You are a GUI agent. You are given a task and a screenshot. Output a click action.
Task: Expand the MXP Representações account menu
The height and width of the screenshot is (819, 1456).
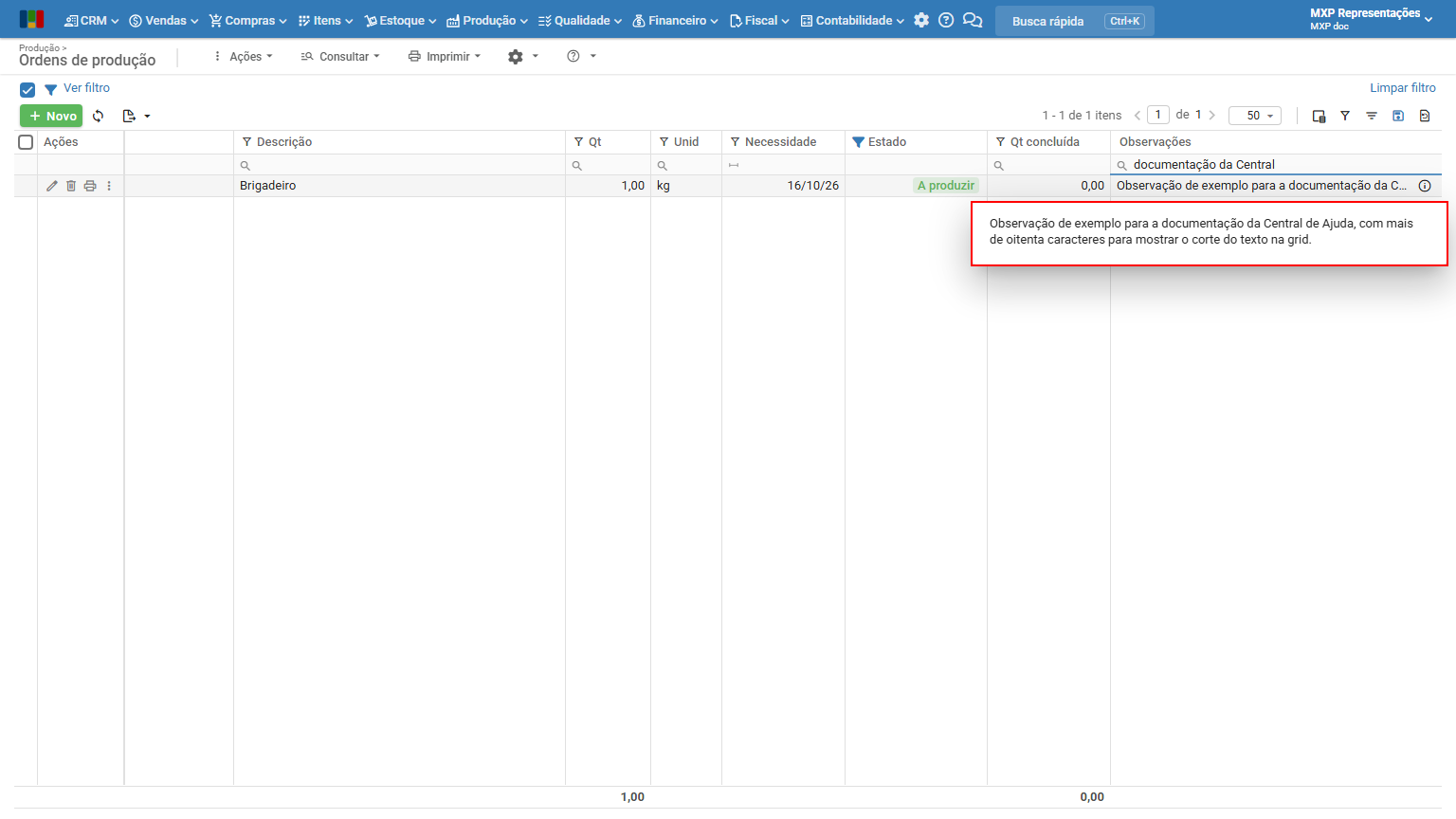point(1371,19)
